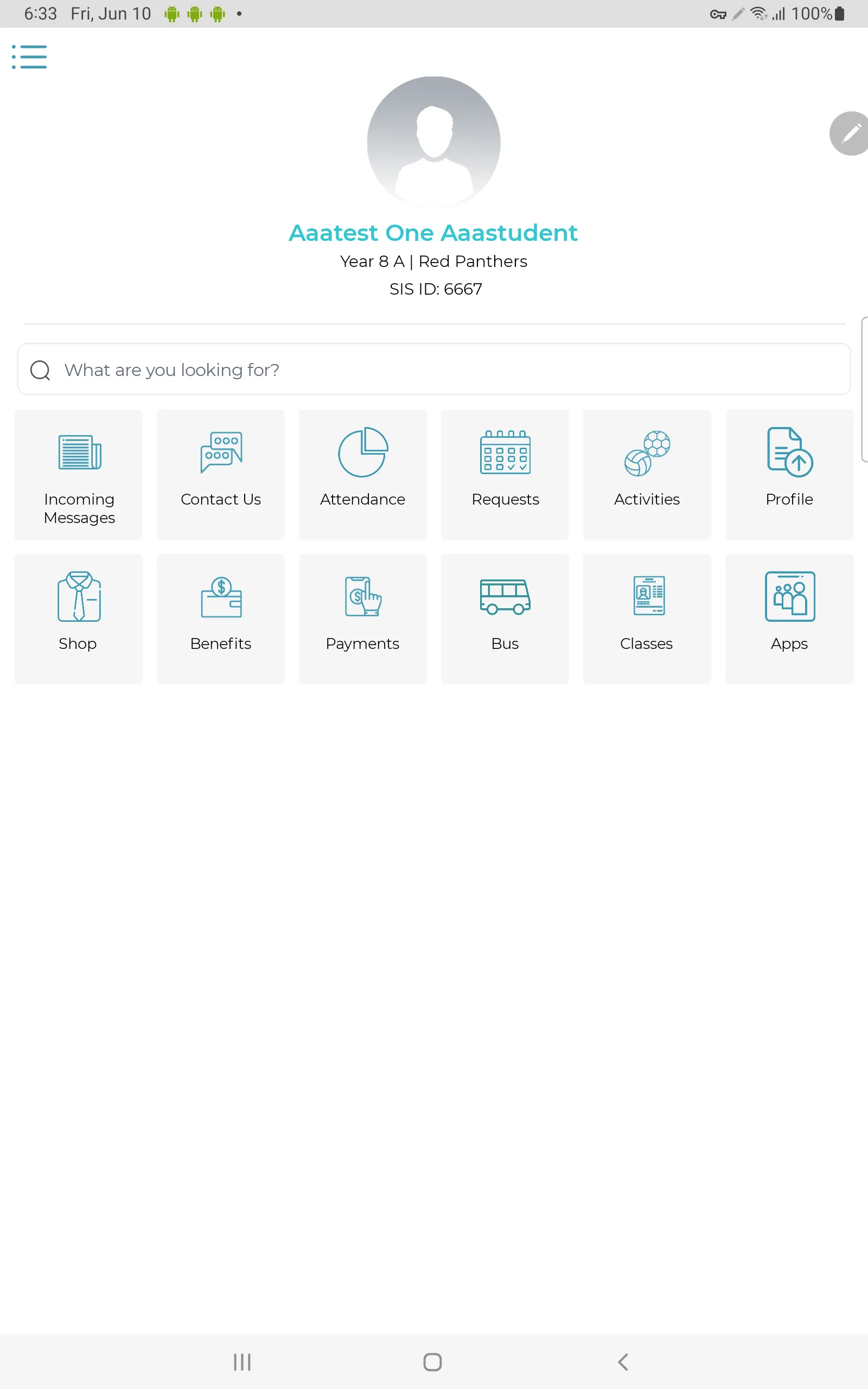Tap the Android back button
Viewport: 868px width, 1389px height.
pyautogui.click(x=623, y=1362)
